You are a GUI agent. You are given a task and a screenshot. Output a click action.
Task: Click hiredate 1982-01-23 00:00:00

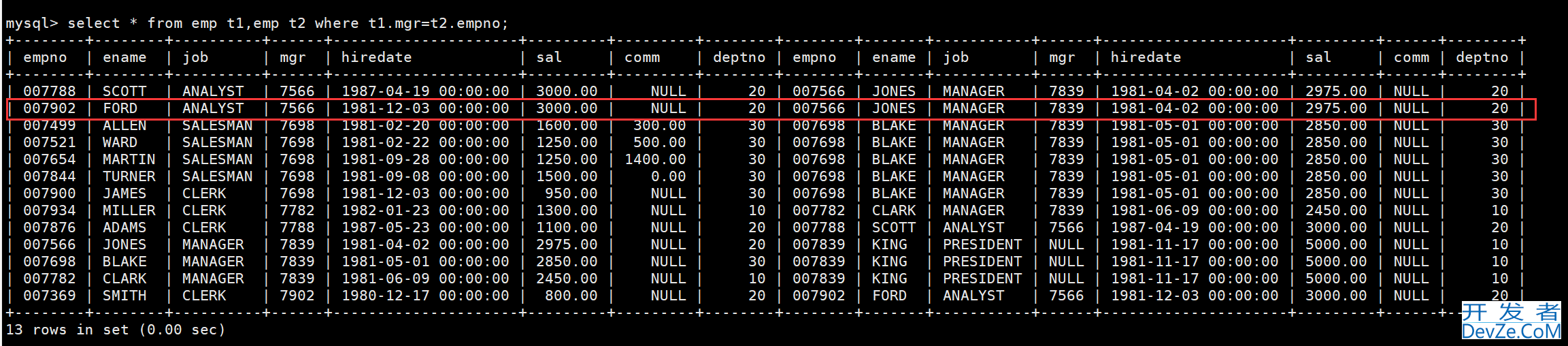point(425,210)
